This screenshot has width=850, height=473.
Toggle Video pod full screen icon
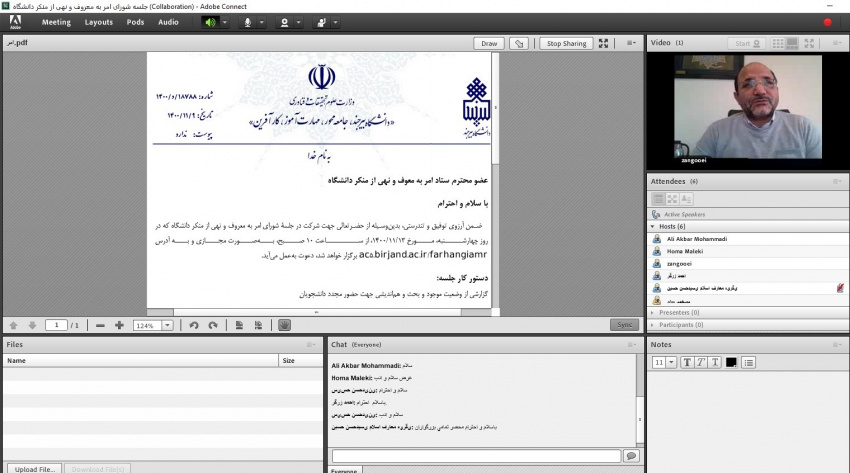[809, 43]
